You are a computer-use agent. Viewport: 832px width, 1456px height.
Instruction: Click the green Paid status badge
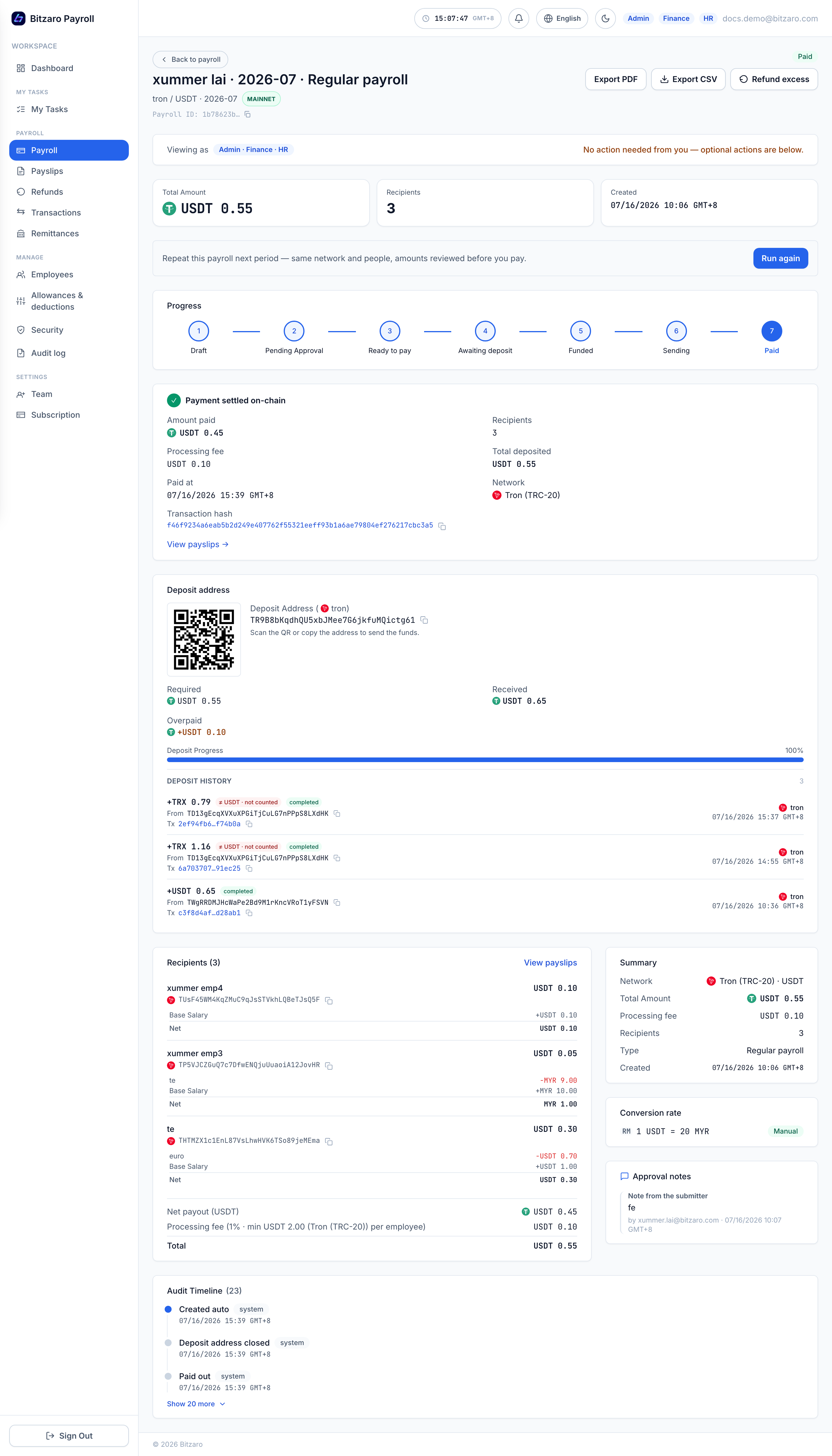pos(805,57)
